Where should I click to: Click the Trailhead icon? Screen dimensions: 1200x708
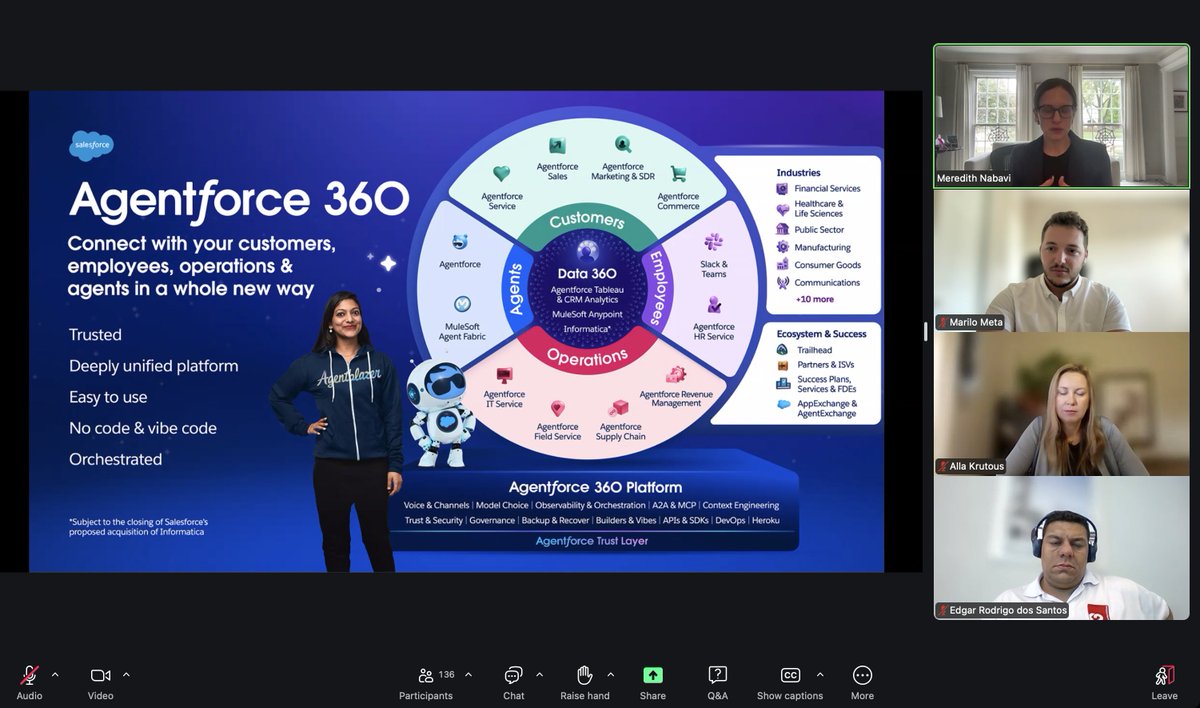pyautogui.click(x=784, y=350)
